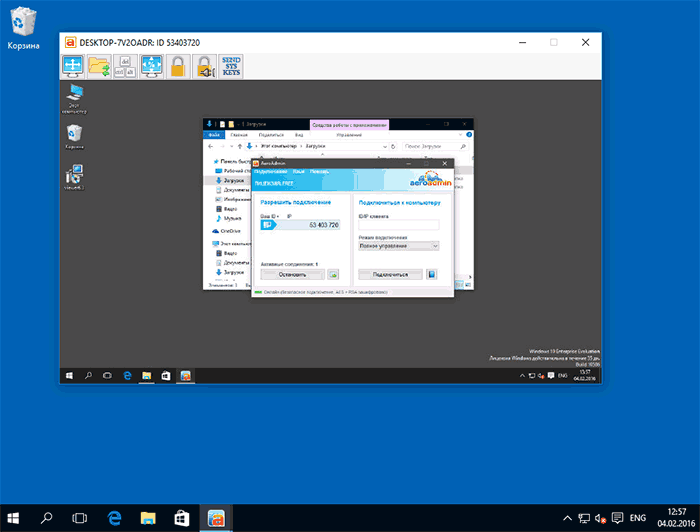700x532 pixels.
Task: Select Recycle Bin on remote desktop
Action: click(x=74, y=137)
